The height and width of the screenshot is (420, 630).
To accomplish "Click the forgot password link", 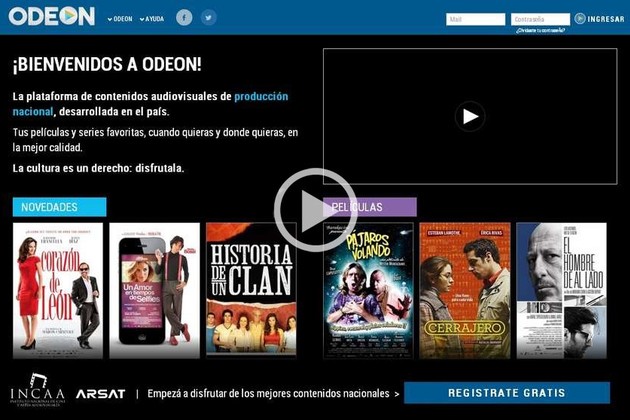I will 540,31.
